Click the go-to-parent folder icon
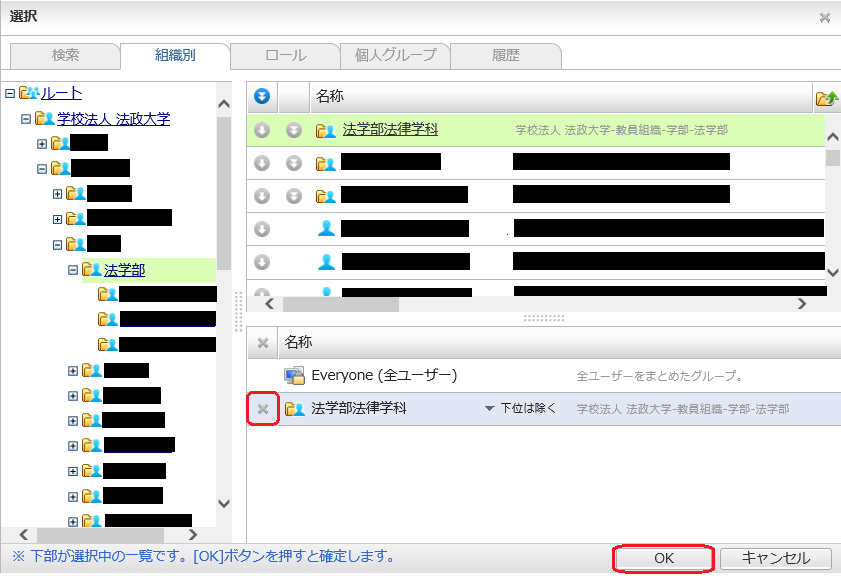The height and width of the screenshot is (576, 841). 827,98
